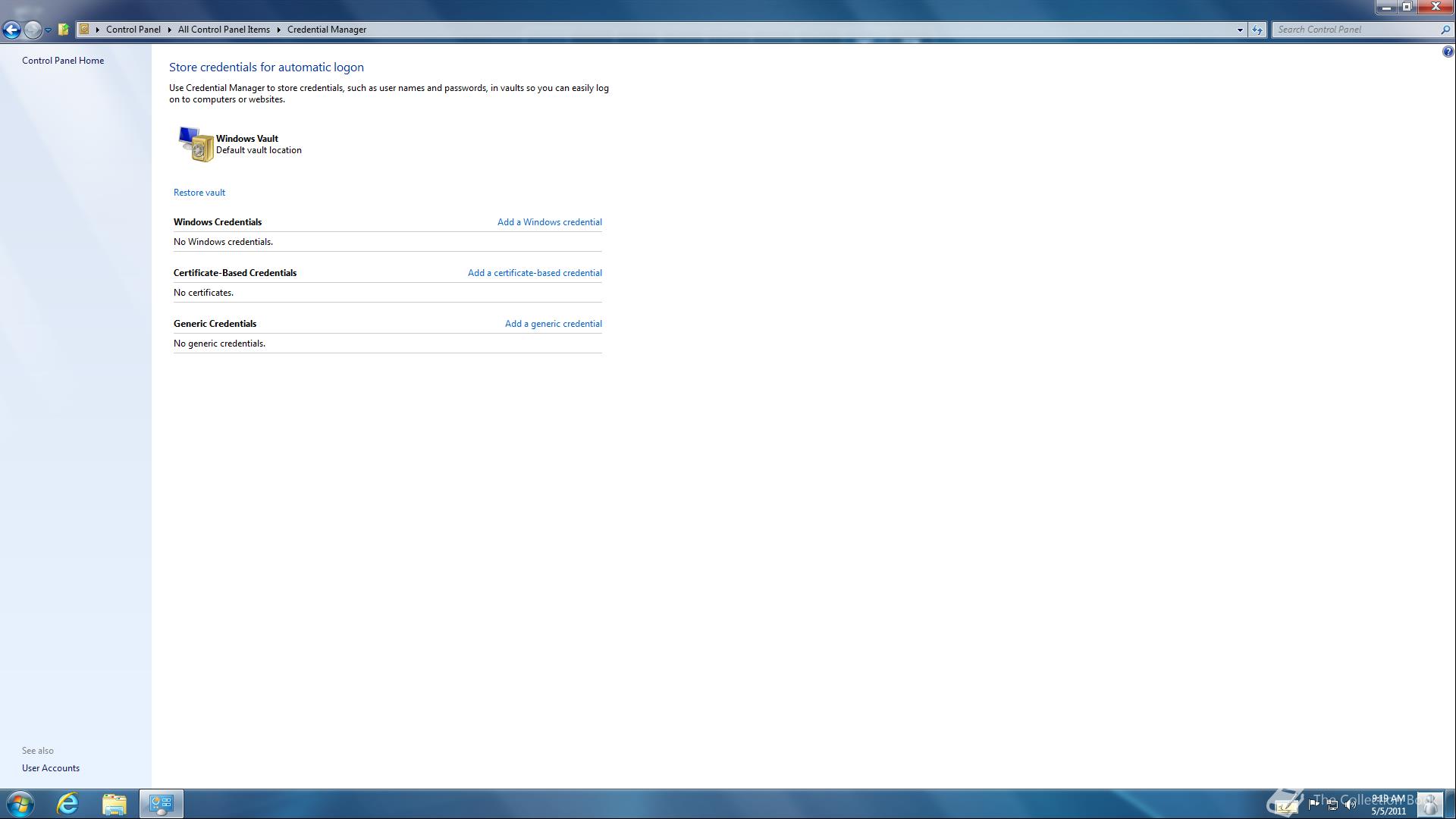
Task: Add a certificate-based credential
Action: (535, 273)
